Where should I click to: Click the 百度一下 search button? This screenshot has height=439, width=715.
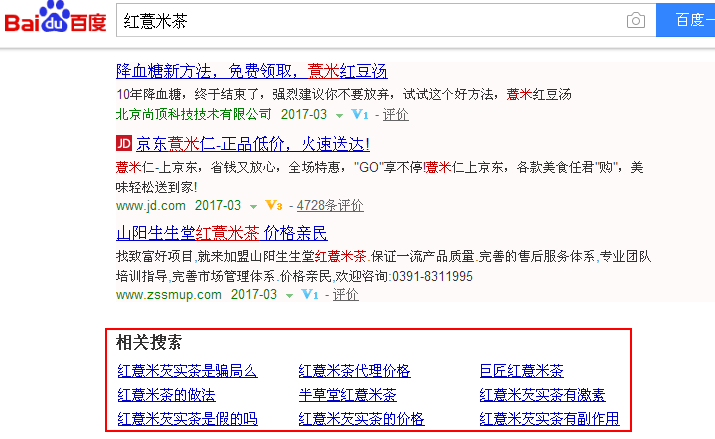tap(686, 21)
